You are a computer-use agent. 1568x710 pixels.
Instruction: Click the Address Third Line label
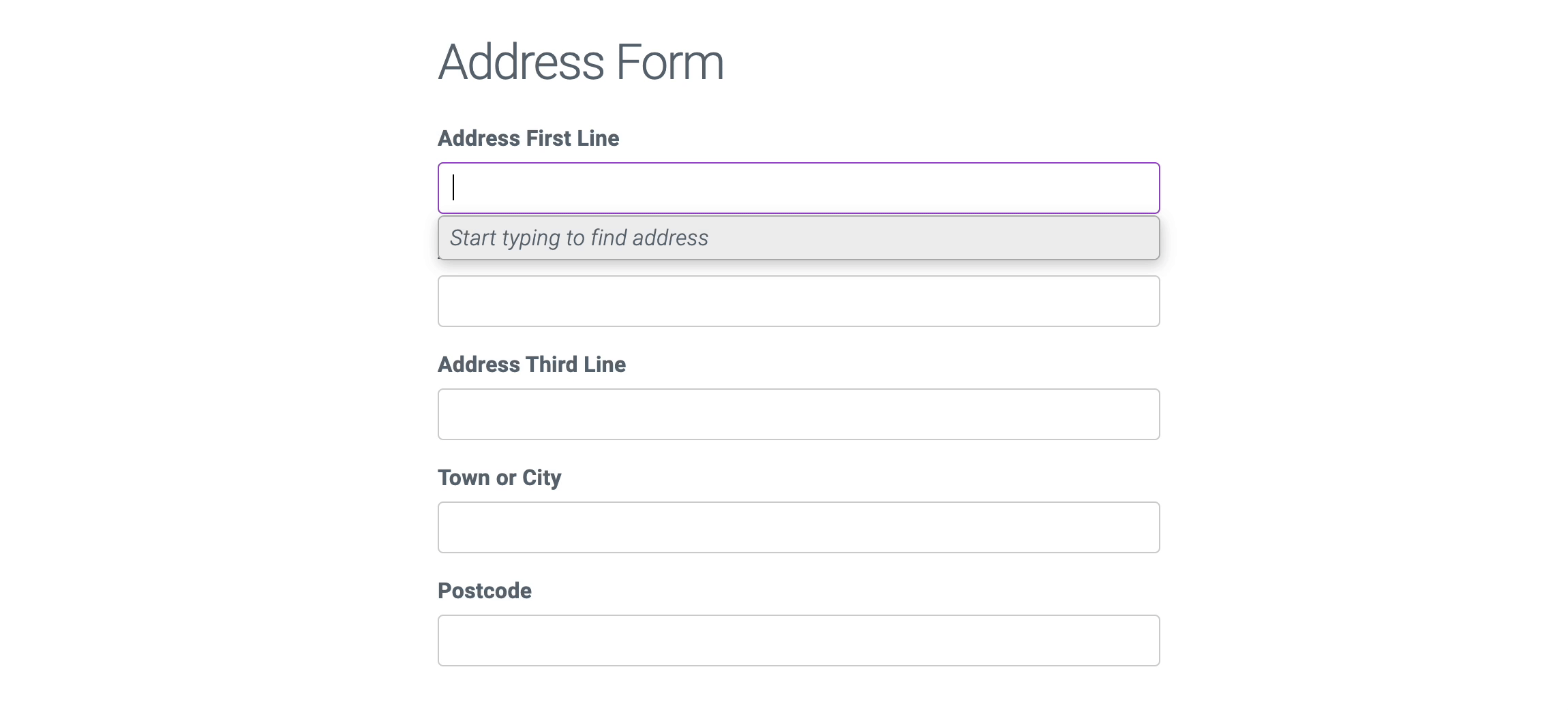[532, 365]
